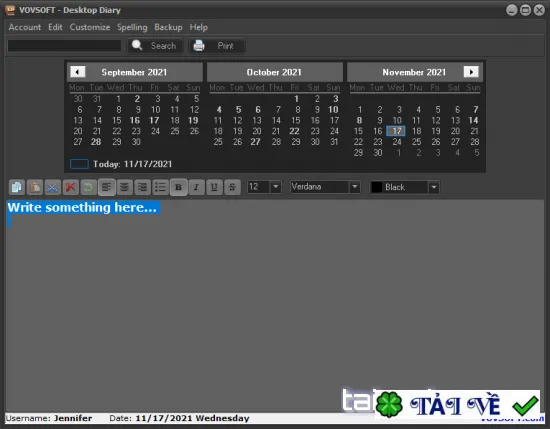Click the black color swatch
Image resolution: width=550 pixels, height=429 pixels.
(376, 187)
